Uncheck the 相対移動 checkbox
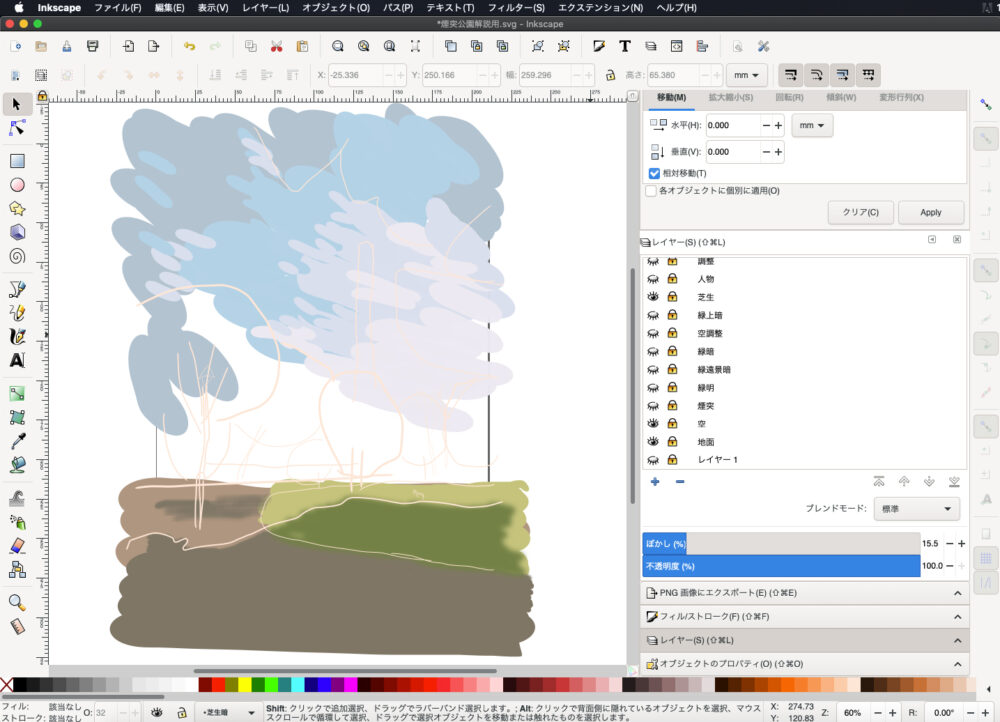This screenshot has width=1000, height=722. (654, 173)
